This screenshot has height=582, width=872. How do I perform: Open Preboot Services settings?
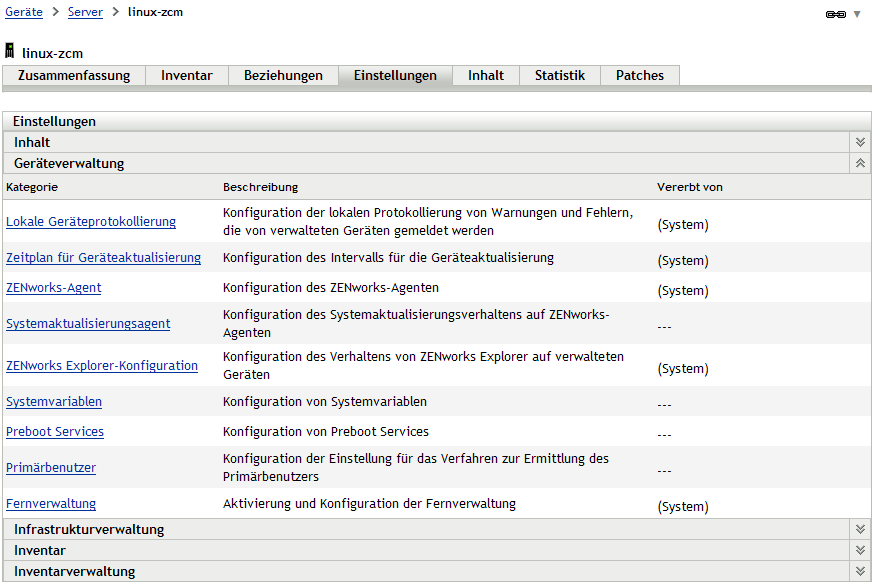click(x=55, y=432)
